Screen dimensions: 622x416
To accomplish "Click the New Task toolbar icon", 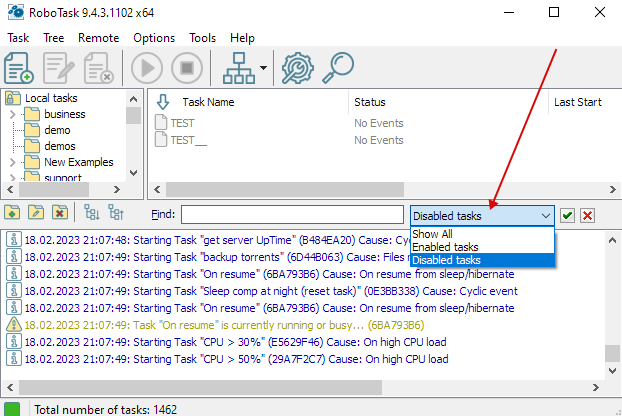I will tap(19, 68).
